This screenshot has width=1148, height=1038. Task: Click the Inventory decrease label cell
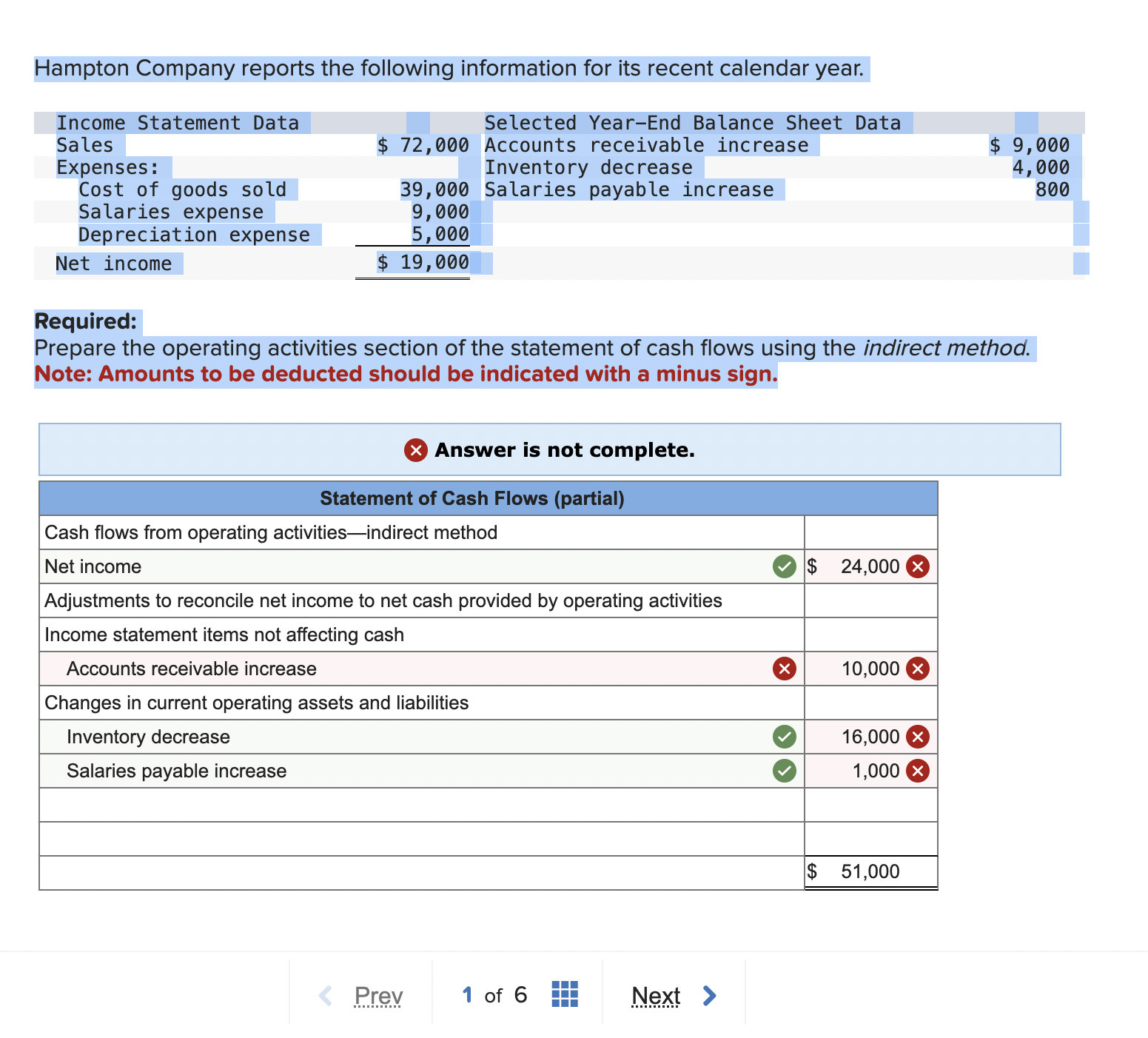[x=422, y=737]
